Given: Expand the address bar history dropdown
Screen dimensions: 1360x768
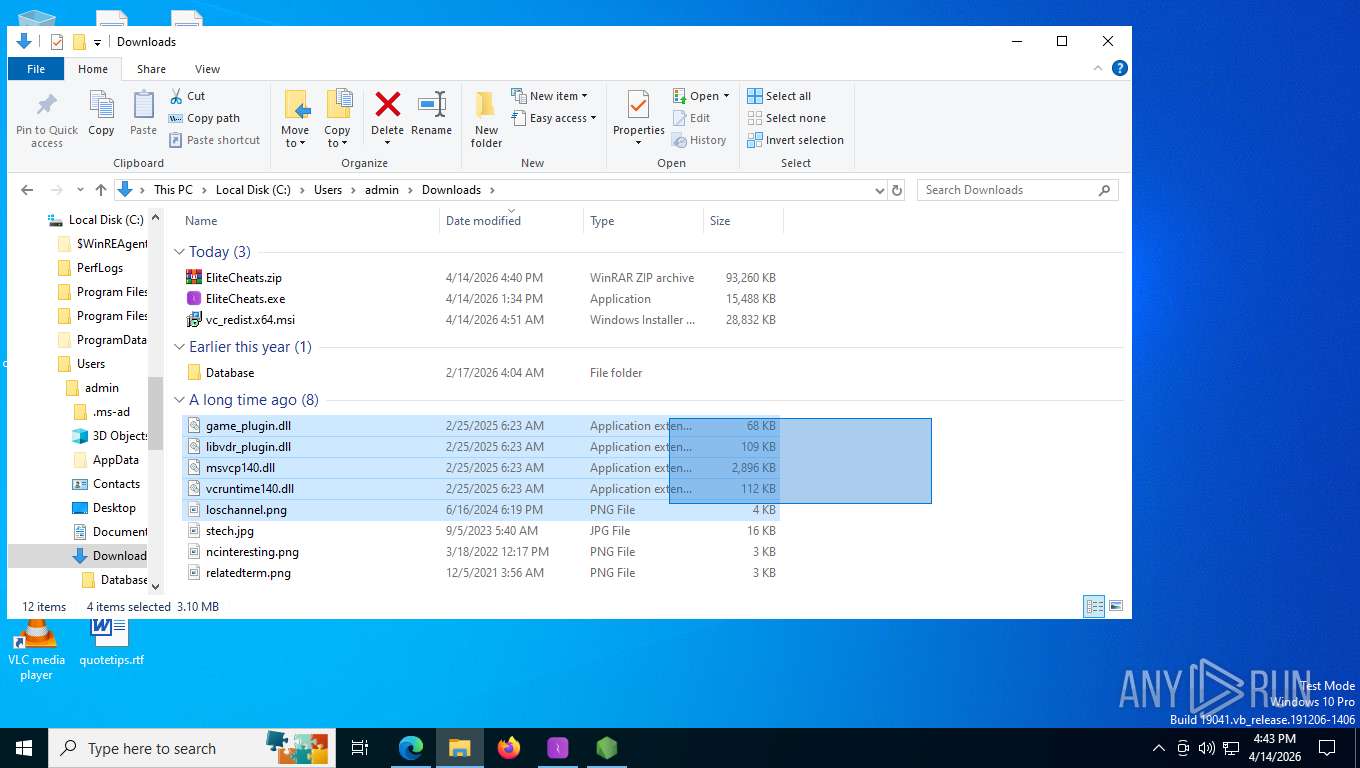Looking at the screenshot, I should point(879,190).
